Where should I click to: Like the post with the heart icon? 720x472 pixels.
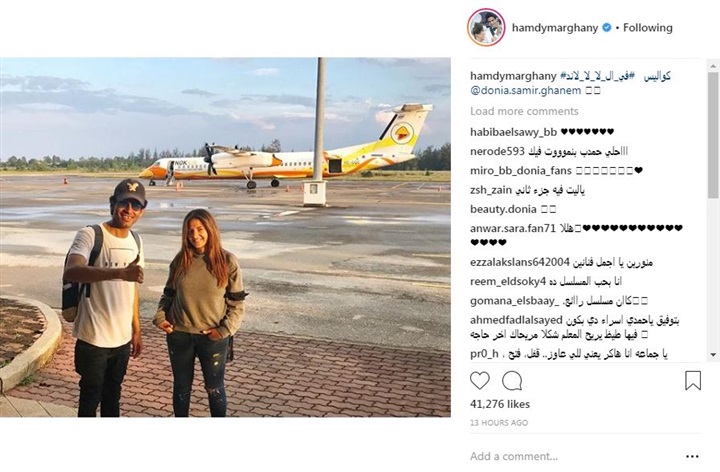coord(479,381)
